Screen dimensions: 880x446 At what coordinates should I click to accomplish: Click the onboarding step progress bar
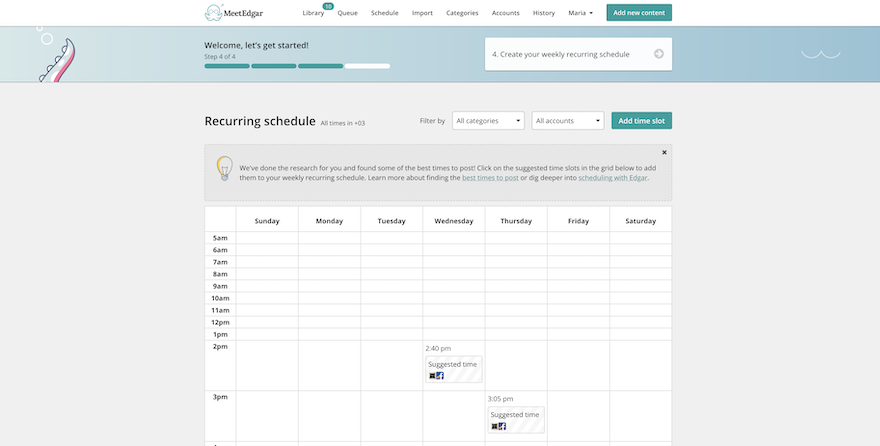[x=297, y=66]
